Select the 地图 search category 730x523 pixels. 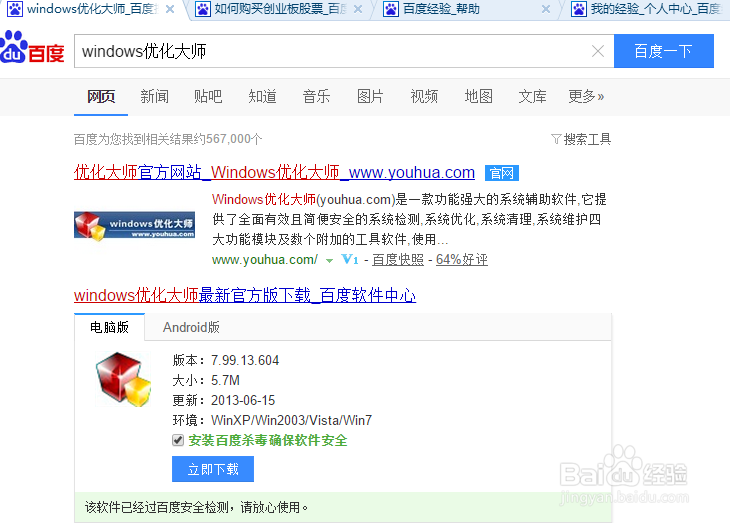pyautogui.click(x=479, y=96)
